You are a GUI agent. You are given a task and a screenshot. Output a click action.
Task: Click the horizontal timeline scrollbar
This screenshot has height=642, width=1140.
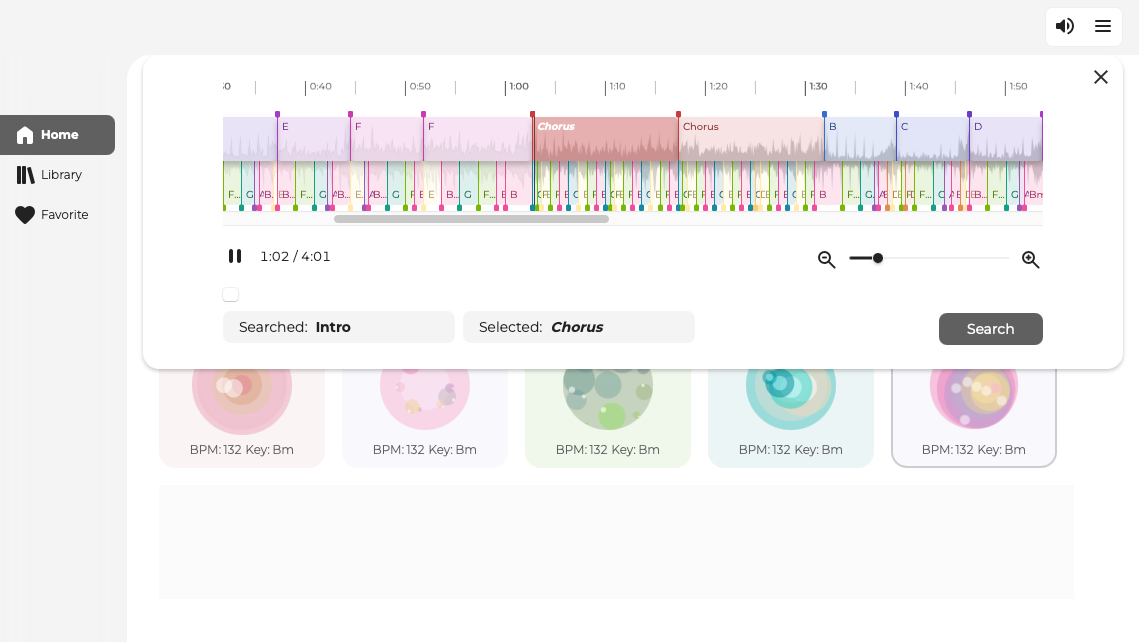(471, 219)
